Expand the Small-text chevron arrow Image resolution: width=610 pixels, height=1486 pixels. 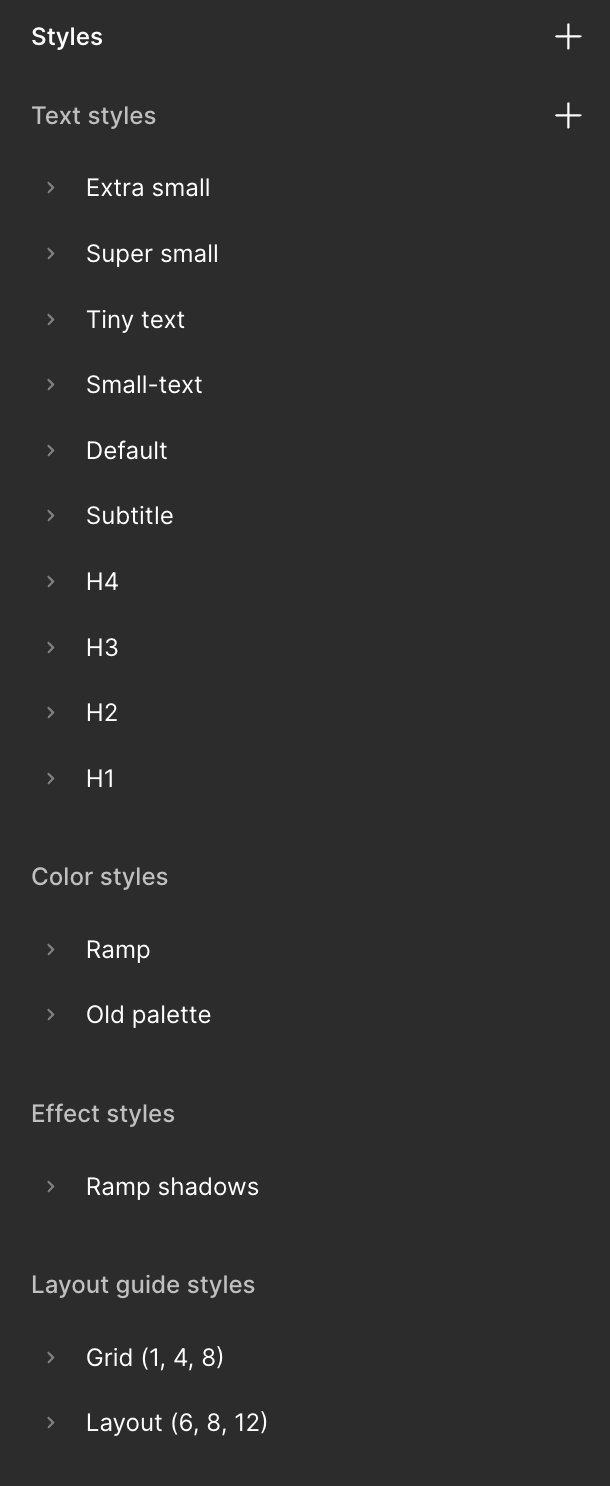[x=51, y=385]
